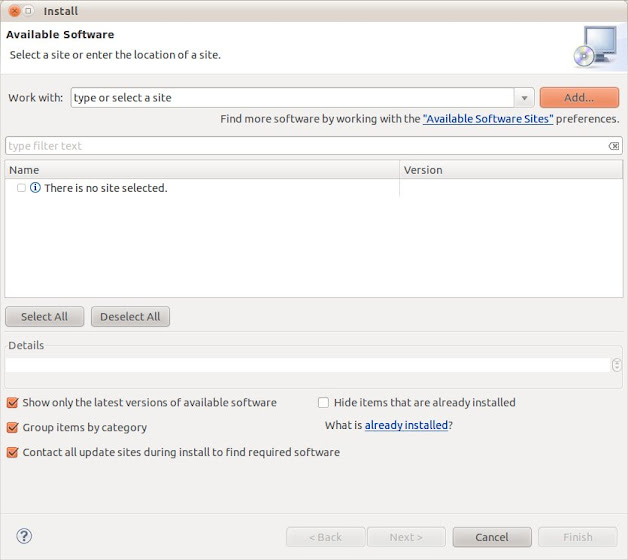Click the help question mark icon
The height and width of the screenshot is (560, 628).
pyautogui.click(x=24, y=536)
